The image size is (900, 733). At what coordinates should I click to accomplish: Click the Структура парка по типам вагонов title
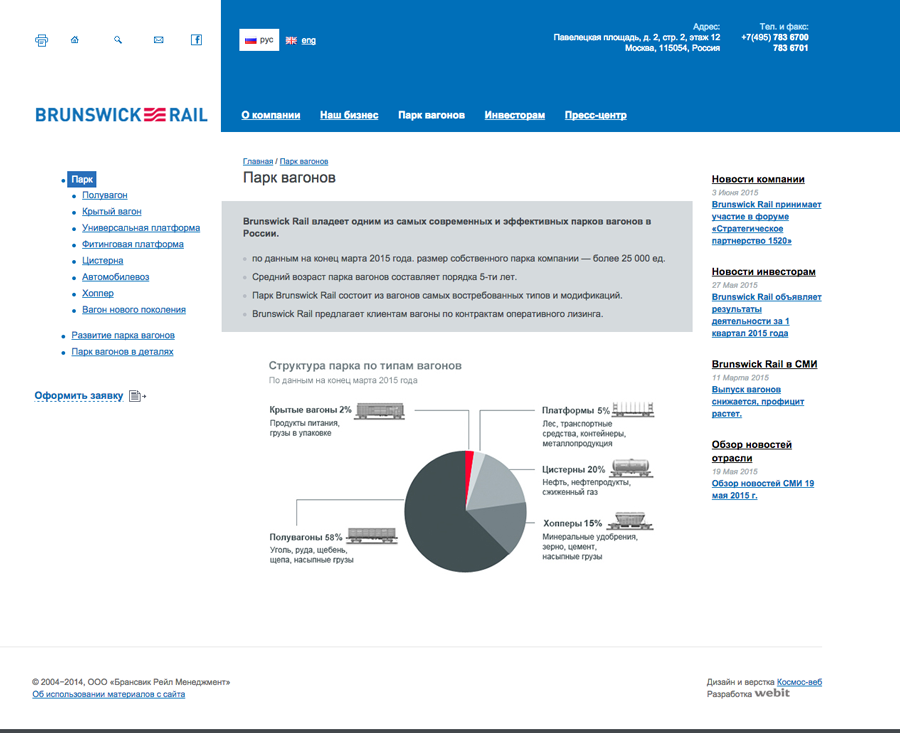click(x=365, y=366)
